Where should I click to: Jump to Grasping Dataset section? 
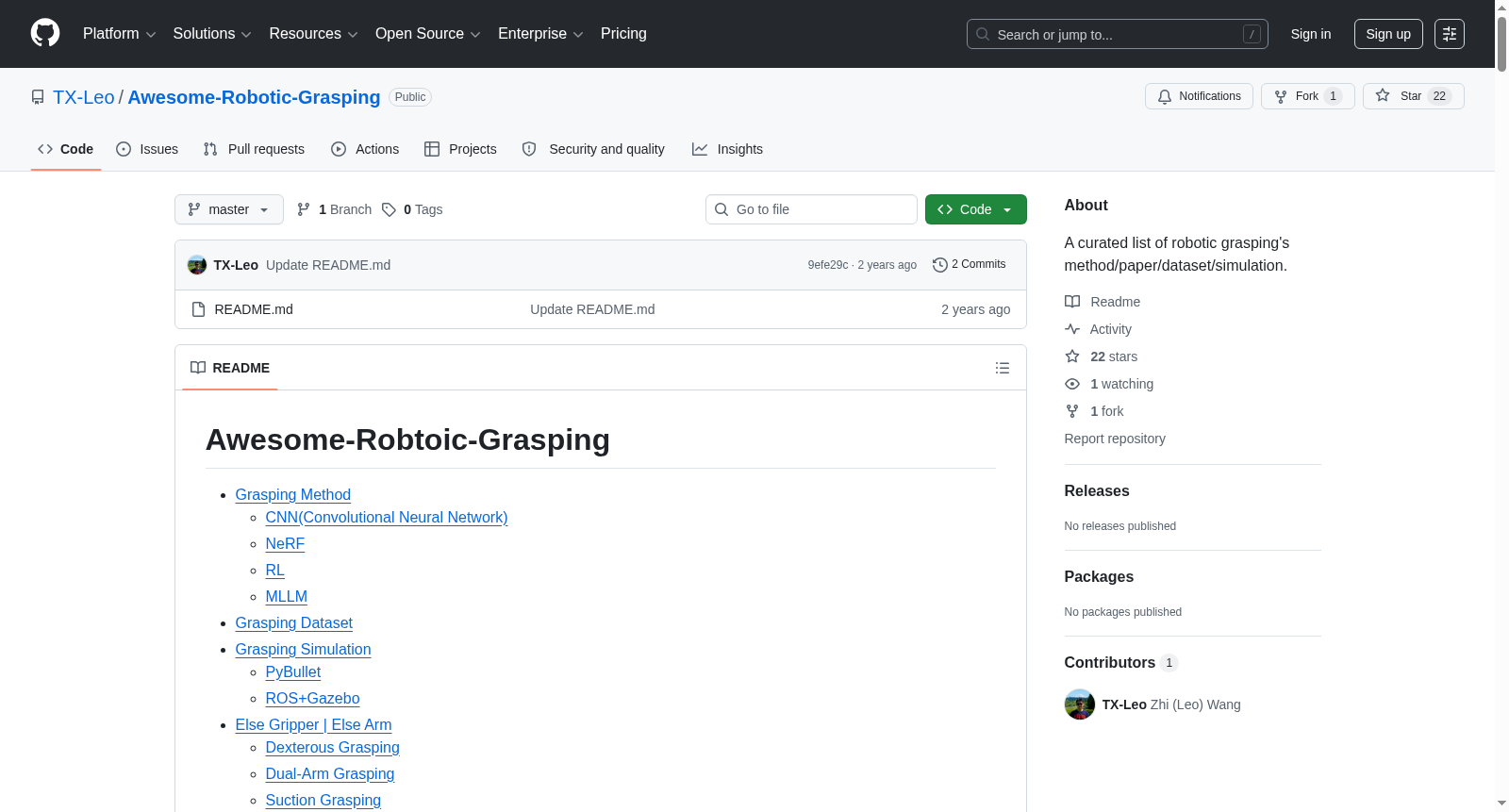coord(294,622)
